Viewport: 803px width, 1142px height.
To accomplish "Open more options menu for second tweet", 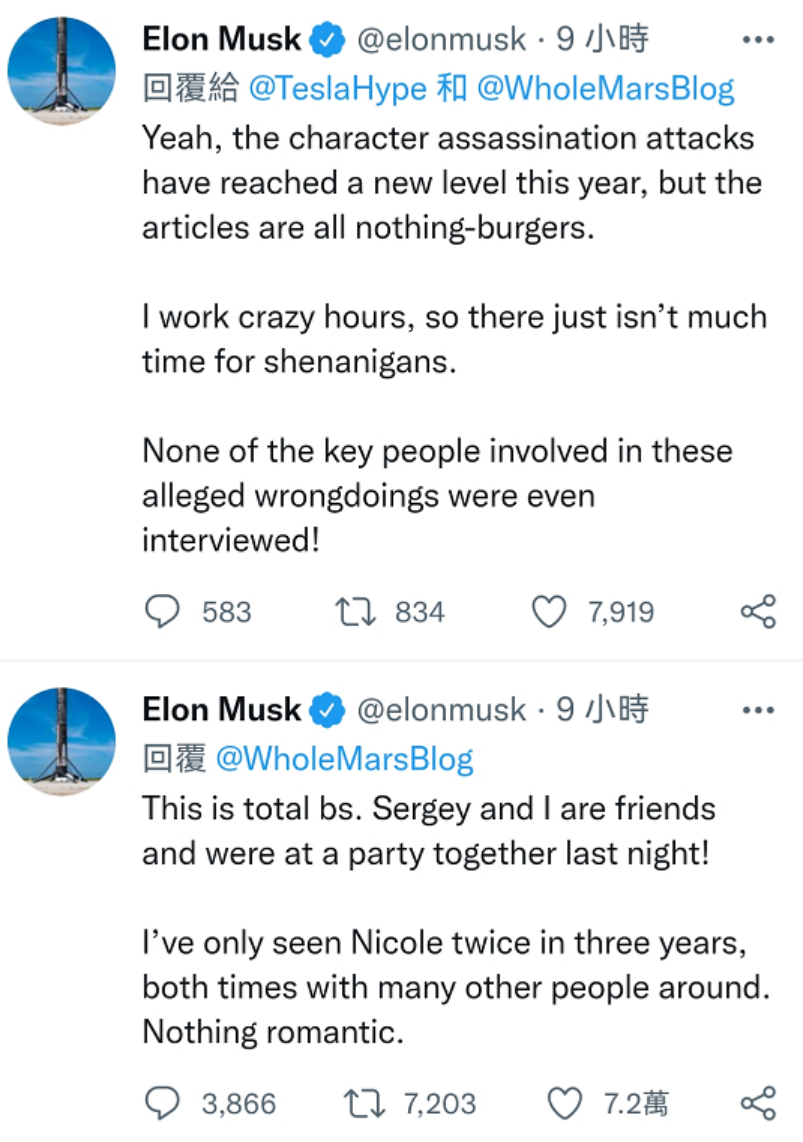I will click(758, 710).
